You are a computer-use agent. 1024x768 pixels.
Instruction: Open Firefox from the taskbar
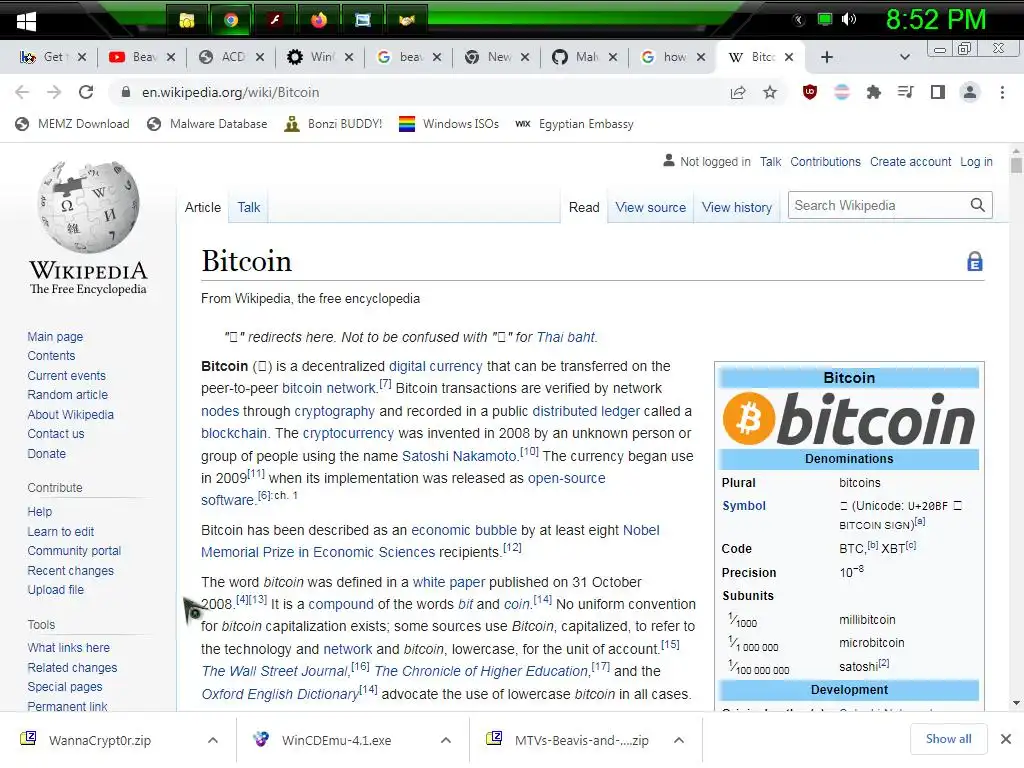[319, 21]
